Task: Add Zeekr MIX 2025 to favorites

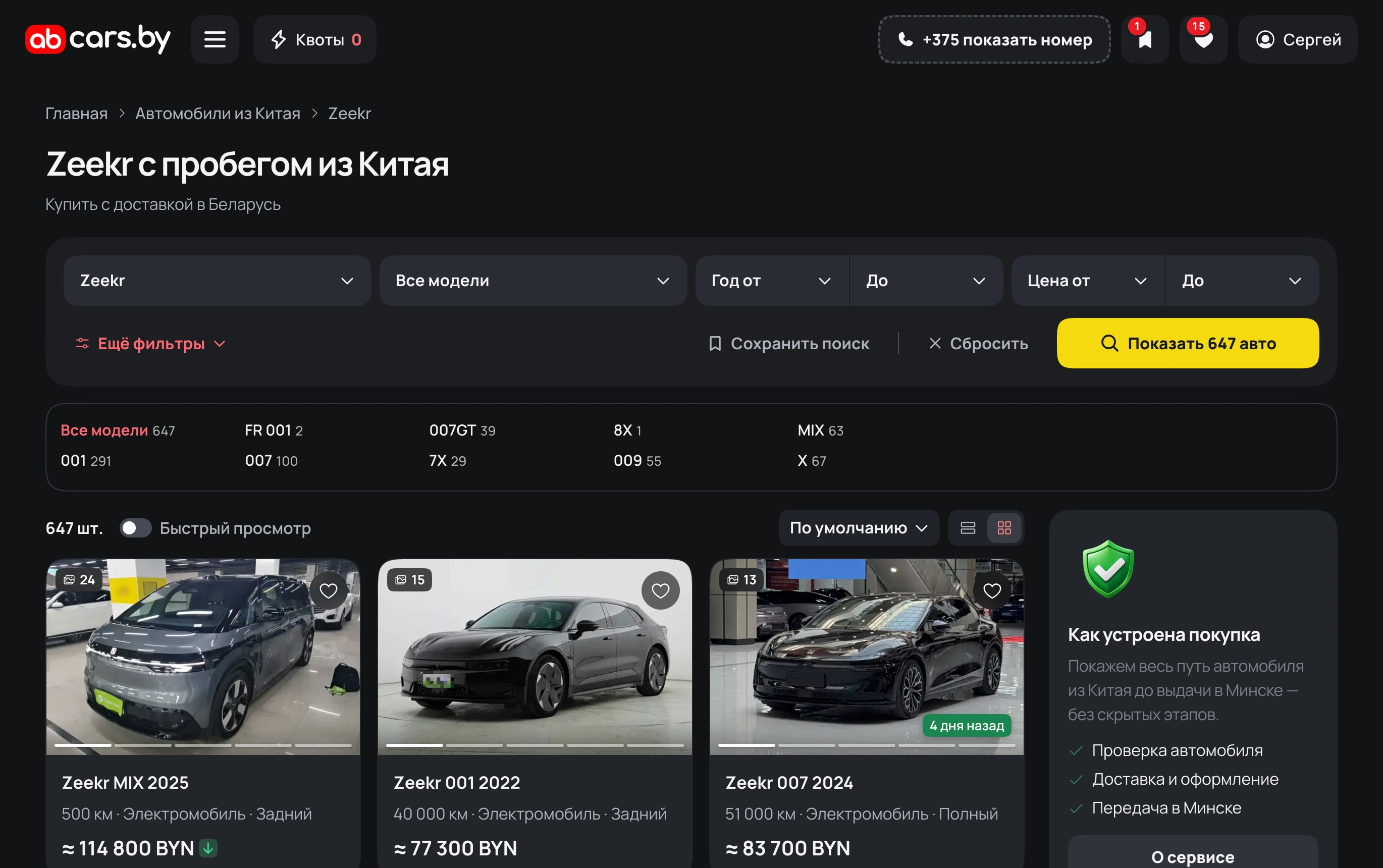Action: pyautogui.click(x=329, y=590)
